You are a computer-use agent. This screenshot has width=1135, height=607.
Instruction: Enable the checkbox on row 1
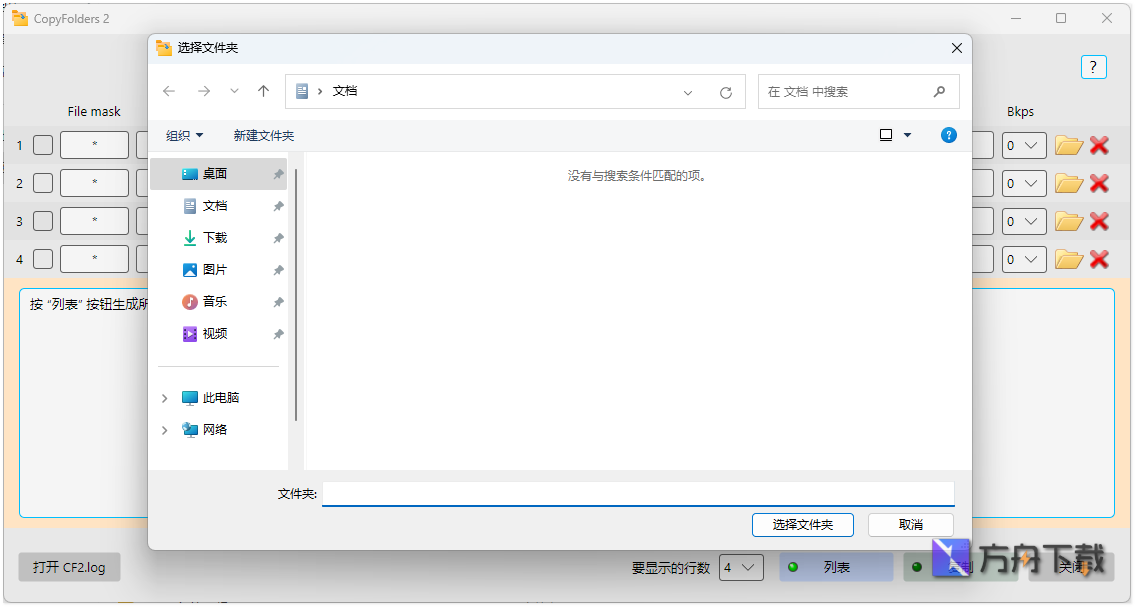pyautogui.click(x=43, y=145)
